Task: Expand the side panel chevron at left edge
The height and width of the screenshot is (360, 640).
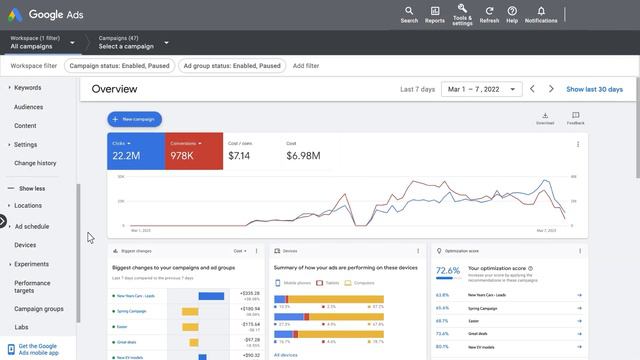Action: click(2, 221)
